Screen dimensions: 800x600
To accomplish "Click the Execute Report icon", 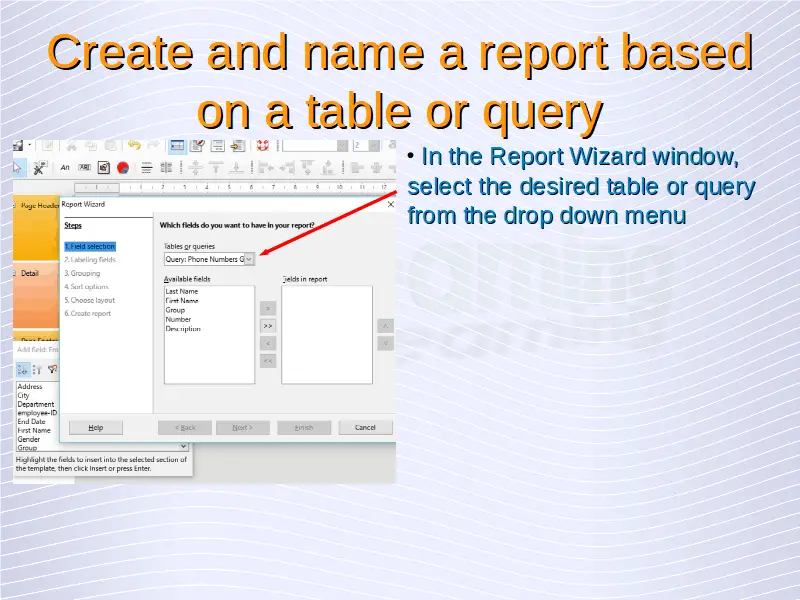I will (x=238, y=146).
